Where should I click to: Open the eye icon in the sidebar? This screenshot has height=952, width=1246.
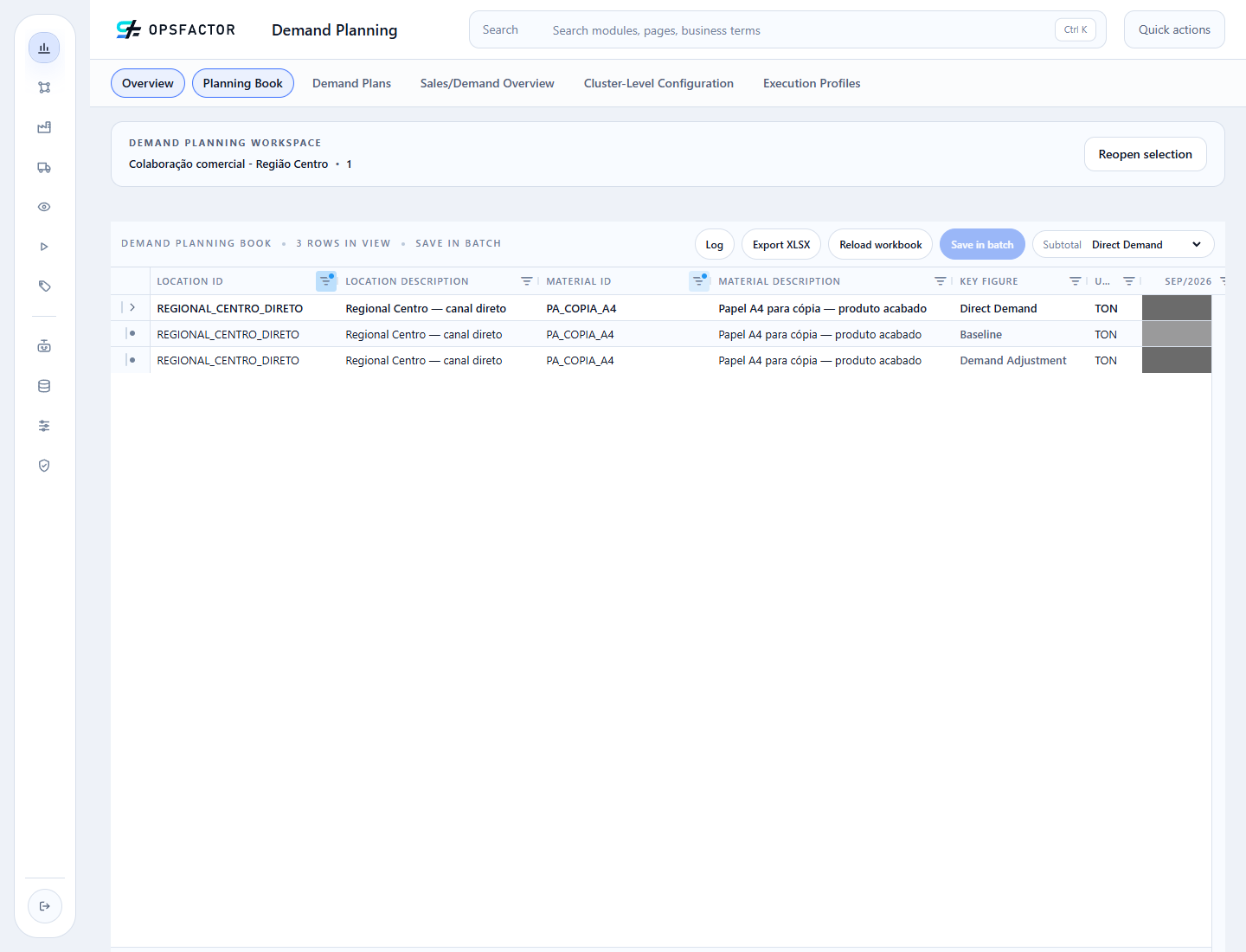[x=44, y=207]
